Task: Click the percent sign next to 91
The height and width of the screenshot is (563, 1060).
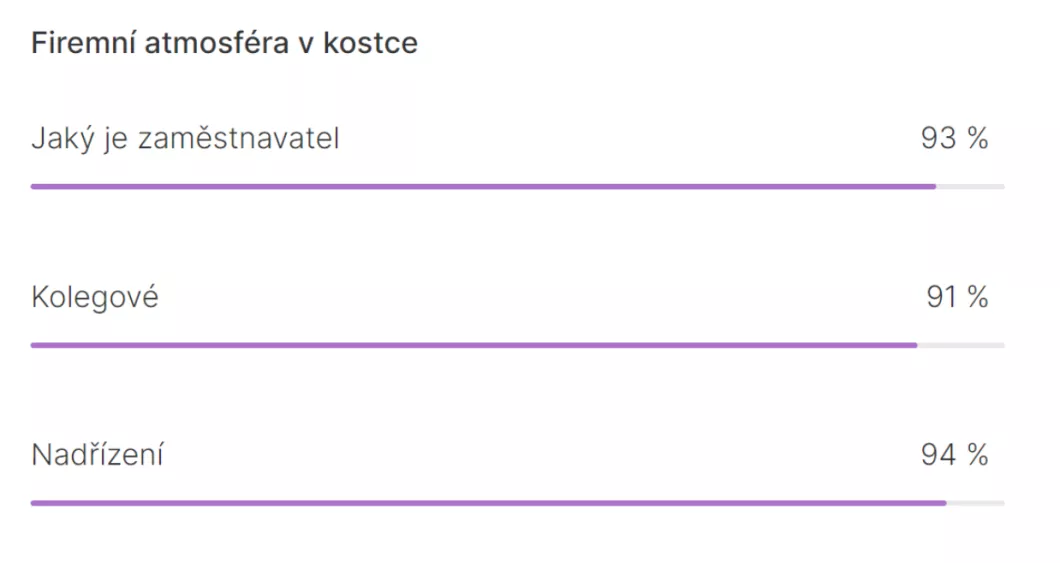Action: [x=978, y=297]
